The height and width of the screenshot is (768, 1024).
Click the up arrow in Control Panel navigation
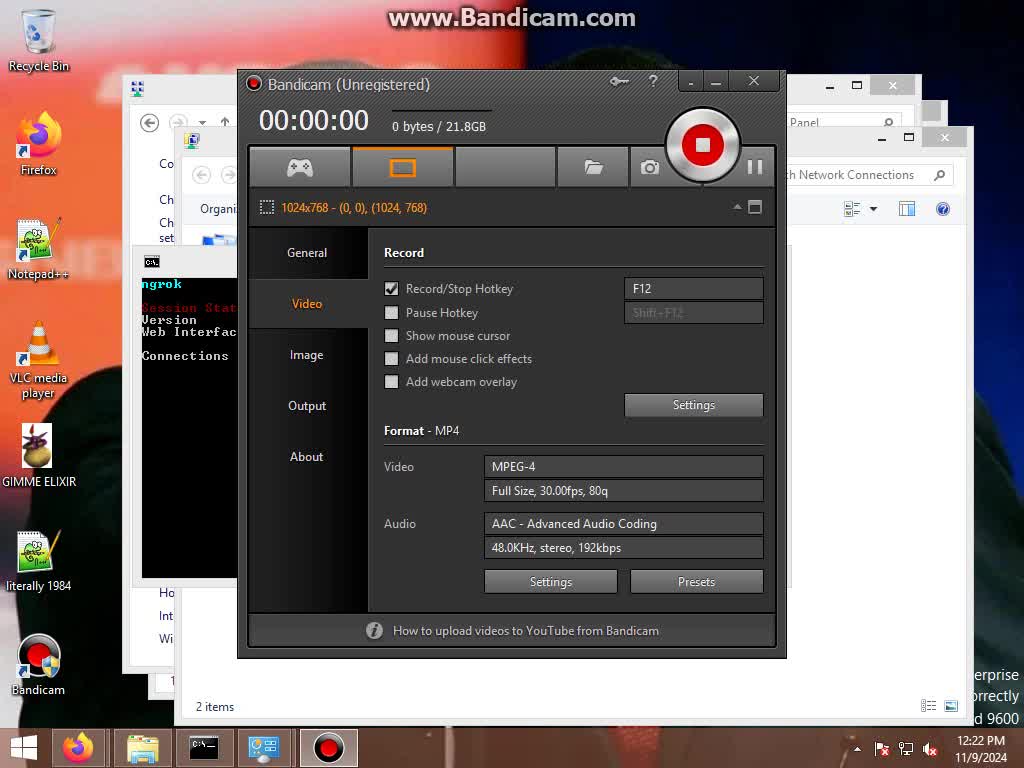pyautogui.click(x=225, y=122)
